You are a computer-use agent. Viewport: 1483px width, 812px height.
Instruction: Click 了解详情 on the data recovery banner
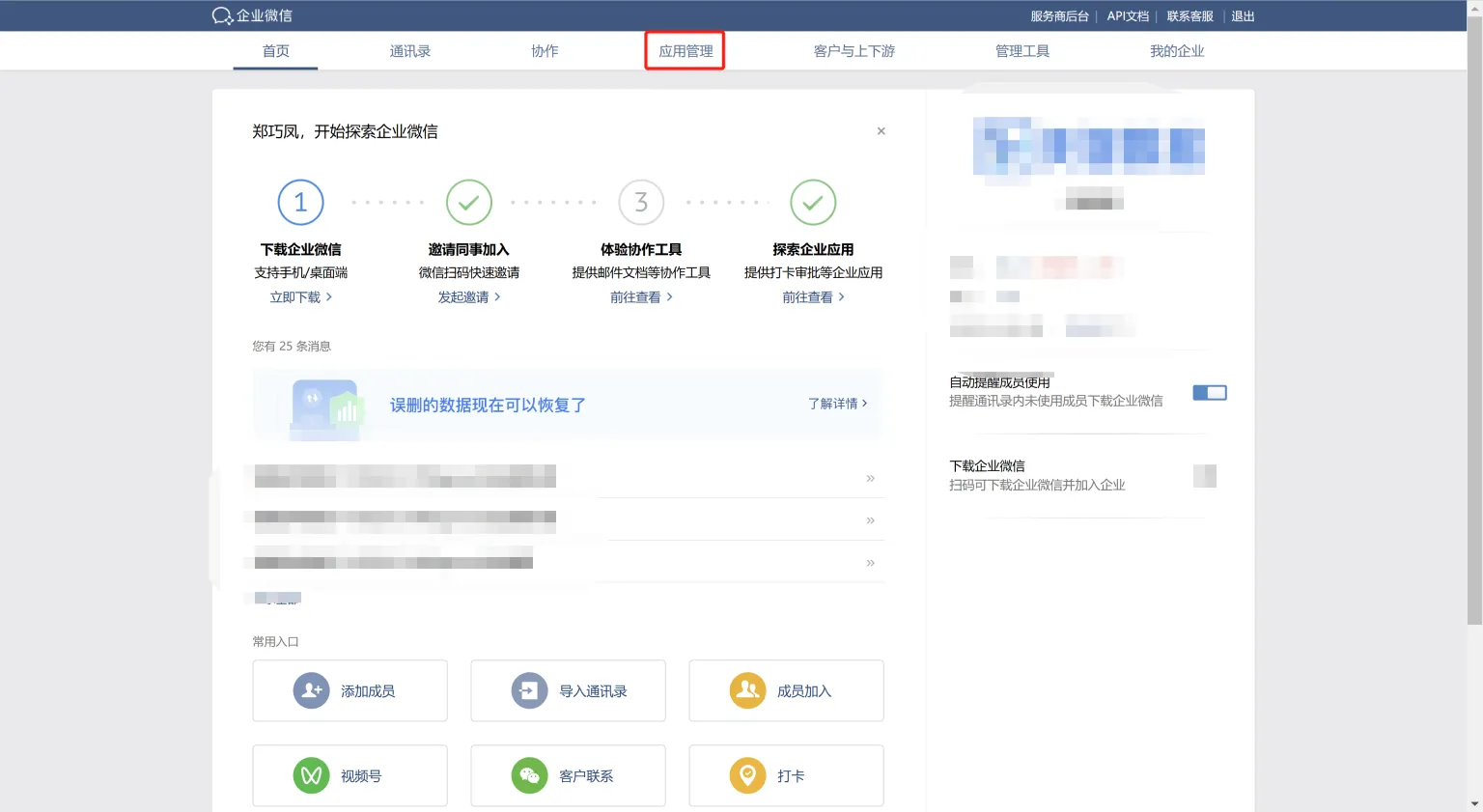click(837, 404)
